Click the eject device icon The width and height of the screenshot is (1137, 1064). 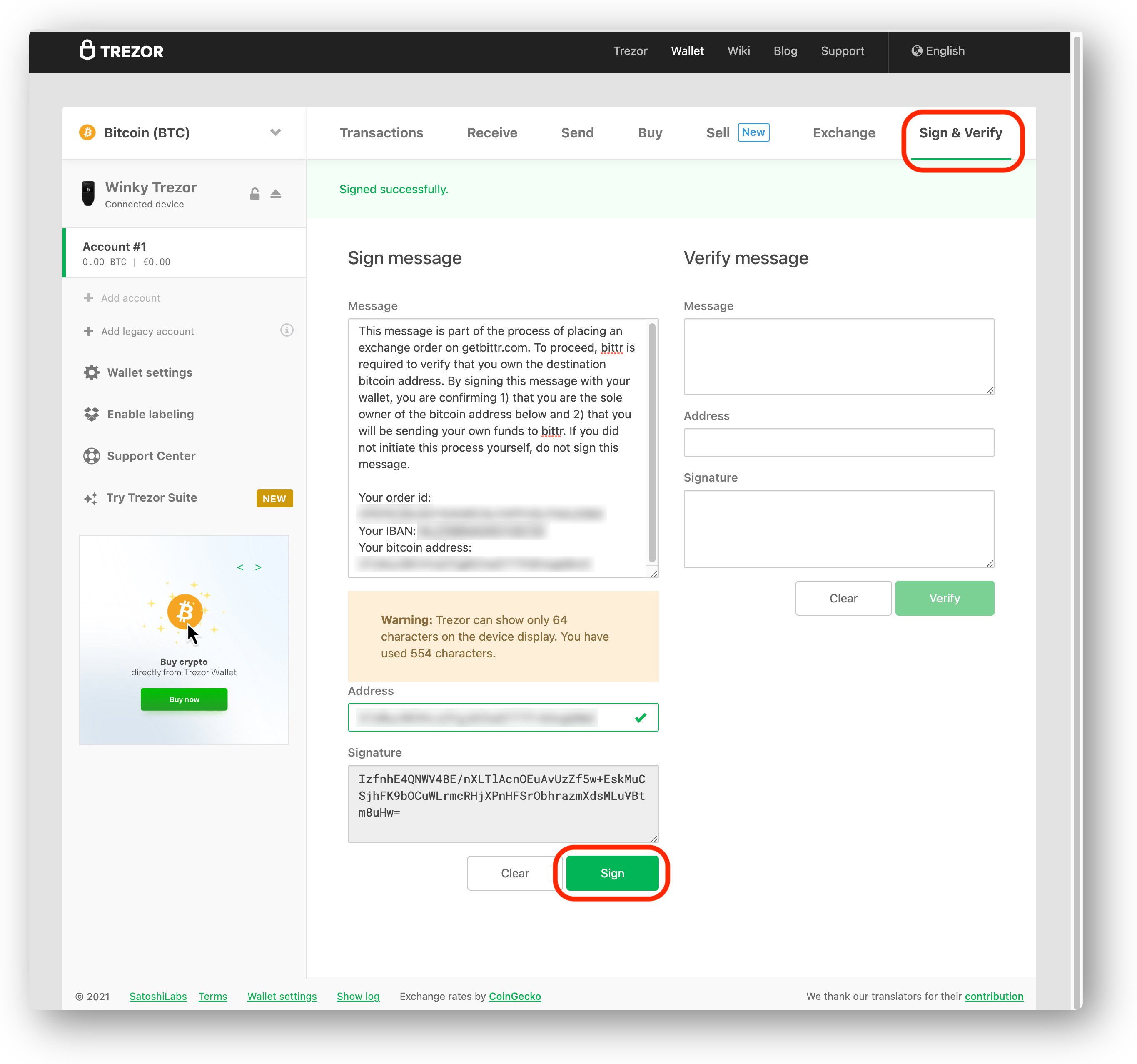pos(276,194)
